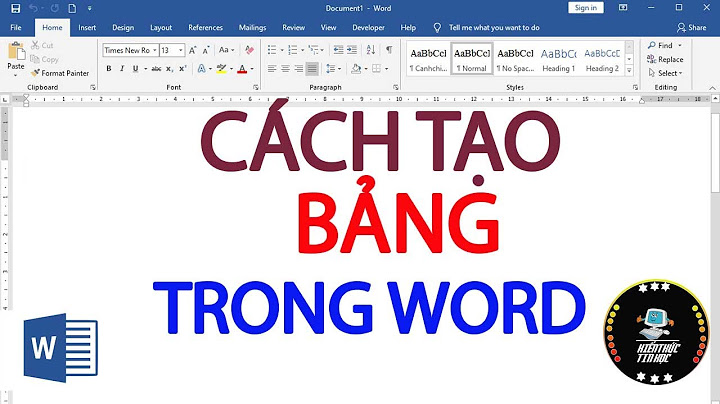Decrease font size with shrink font icon
Image resolution: width=720 pixels, height=404 pixels.
[206, 50]
